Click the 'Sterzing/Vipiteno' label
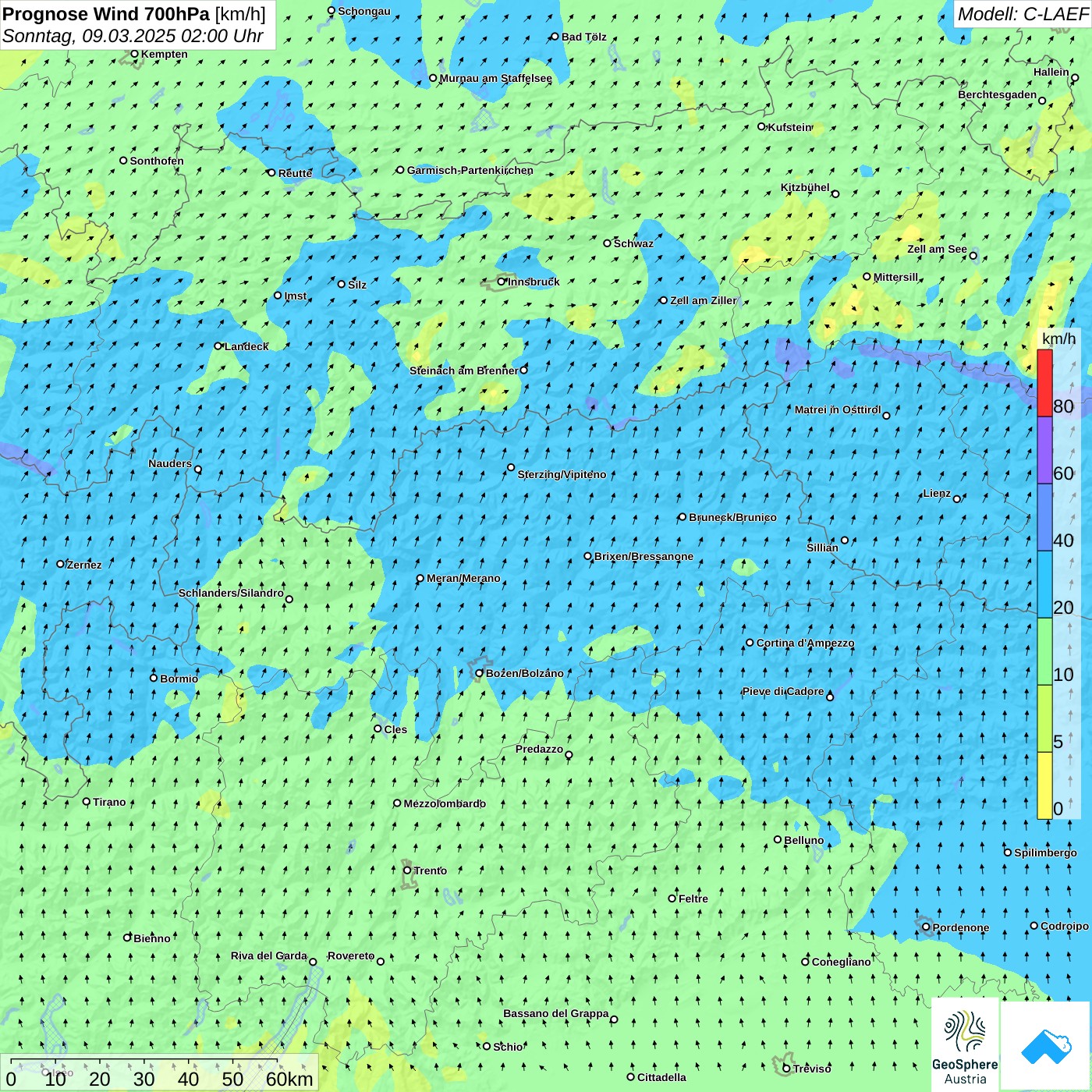This screenshot has height=1092, width=1092. (x=562, y=474)
